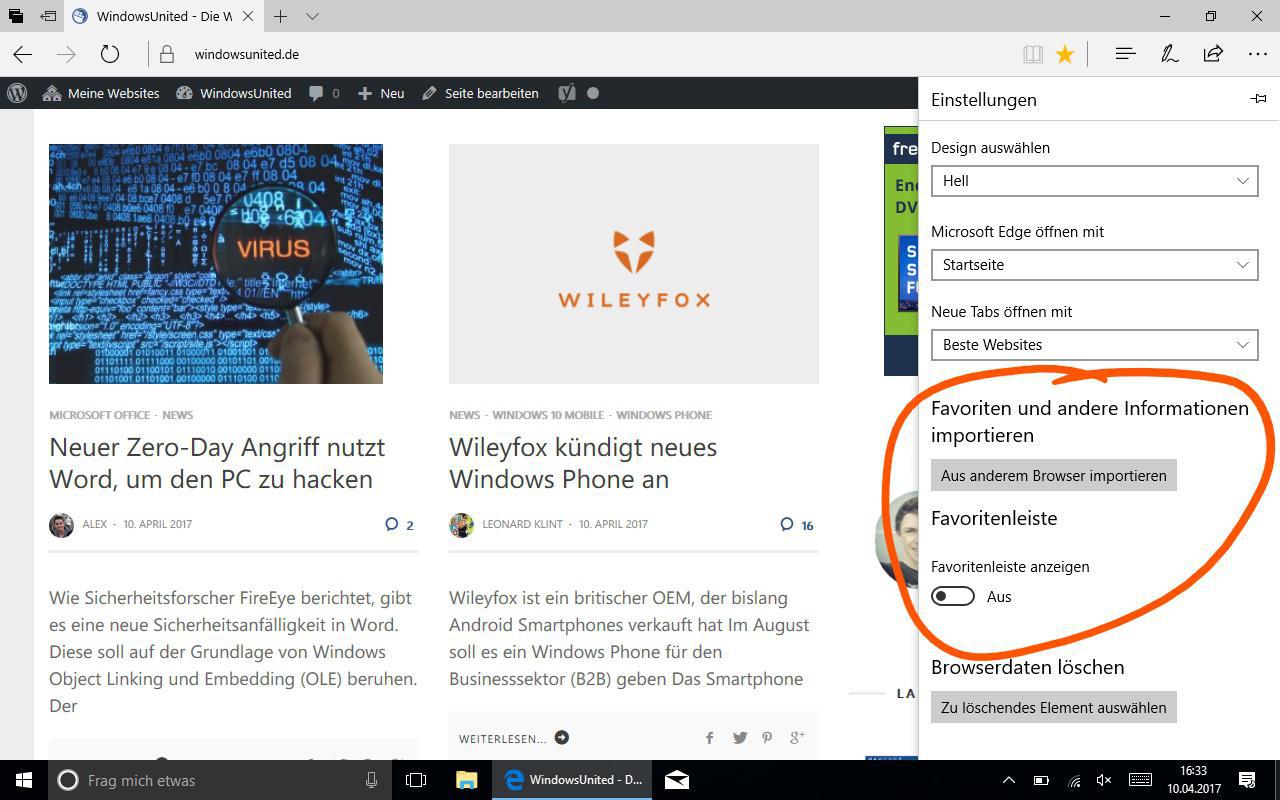Click the volume icon in system tray
Image resolution: width=1280 pixels, height=800 pixels.
pyautogui.click(x=1105, y=780)
